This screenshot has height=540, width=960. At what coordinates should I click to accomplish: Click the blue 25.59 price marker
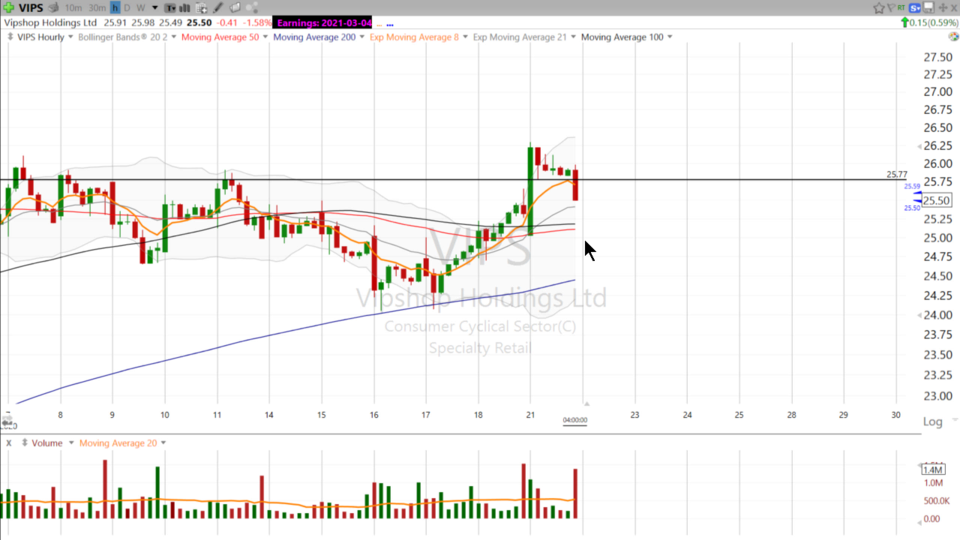(912, 186)
